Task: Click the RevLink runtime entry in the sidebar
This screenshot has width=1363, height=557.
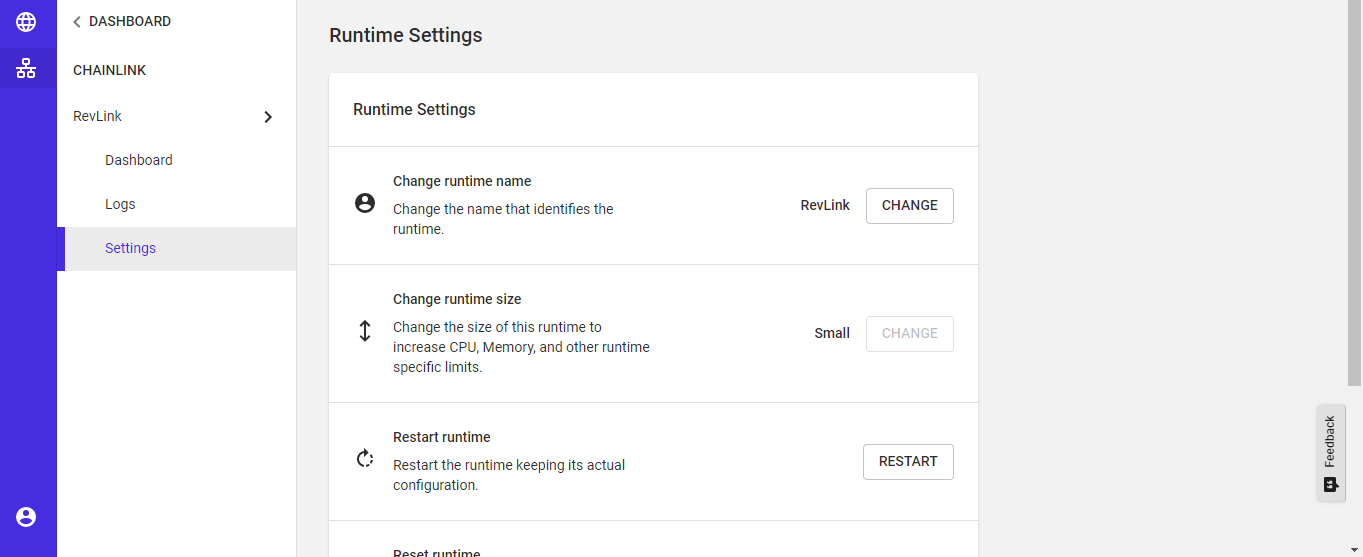Action: (98, 116)
